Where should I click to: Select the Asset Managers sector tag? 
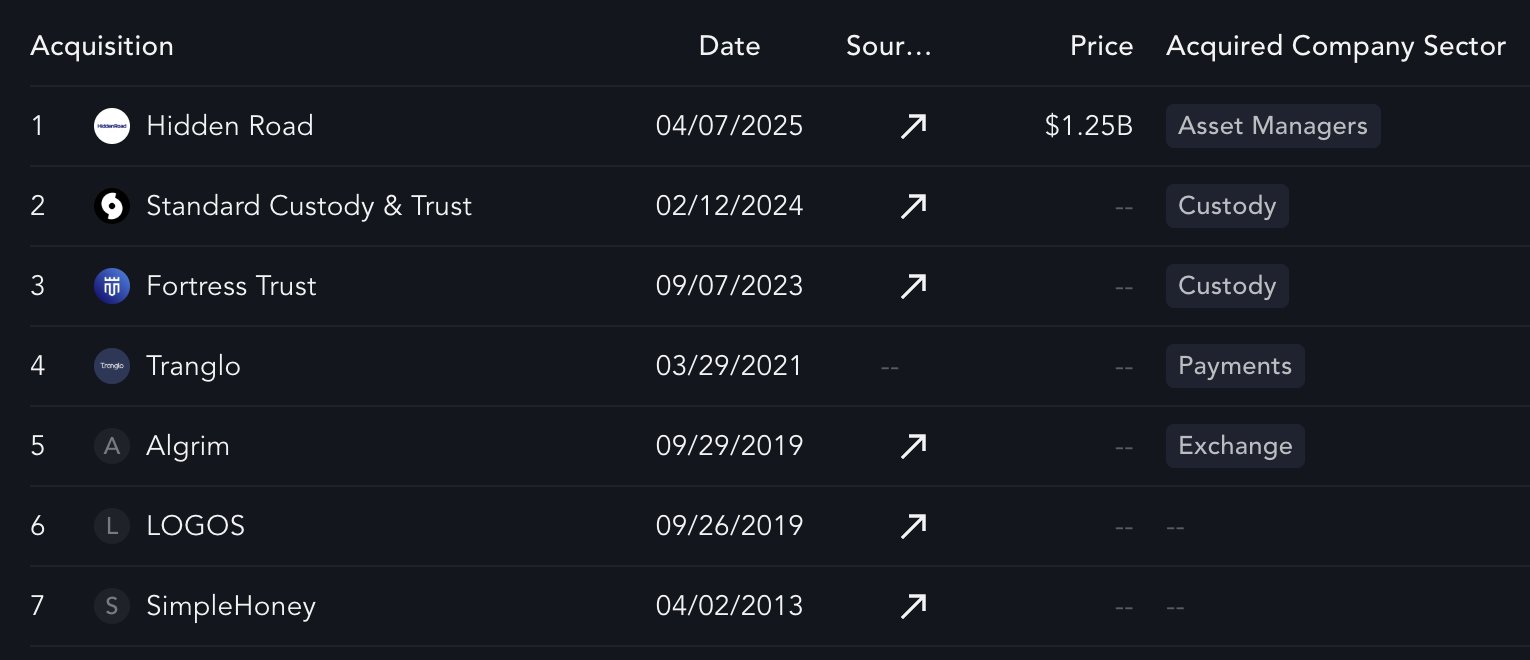(1272, 126)
